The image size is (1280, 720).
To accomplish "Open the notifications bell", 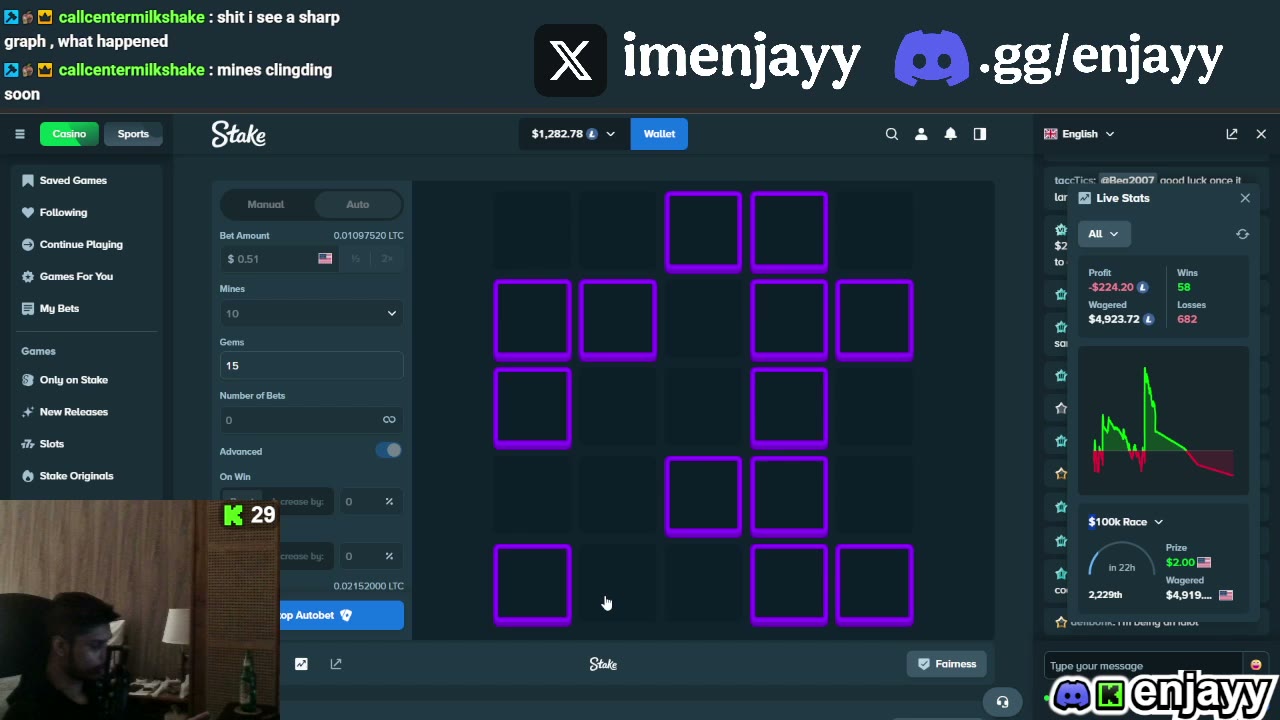I will coord(951,134).
